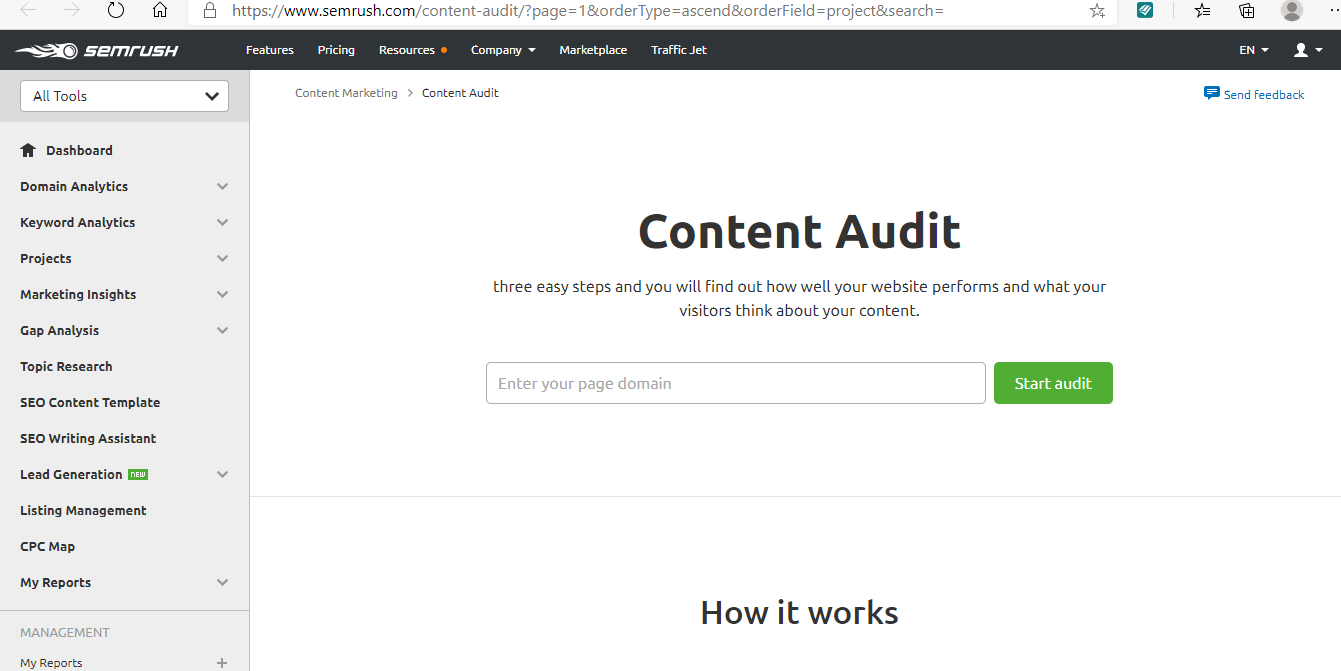The image size is (1341, 671).
Task: Click the browser home icon
Action: point(160,11)
